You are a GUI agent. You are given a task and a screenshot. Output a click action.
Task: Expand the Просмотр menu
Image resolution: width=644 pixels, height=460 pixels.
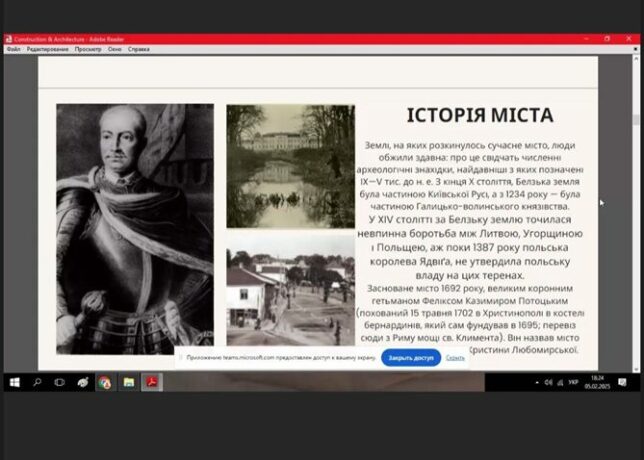88,48
